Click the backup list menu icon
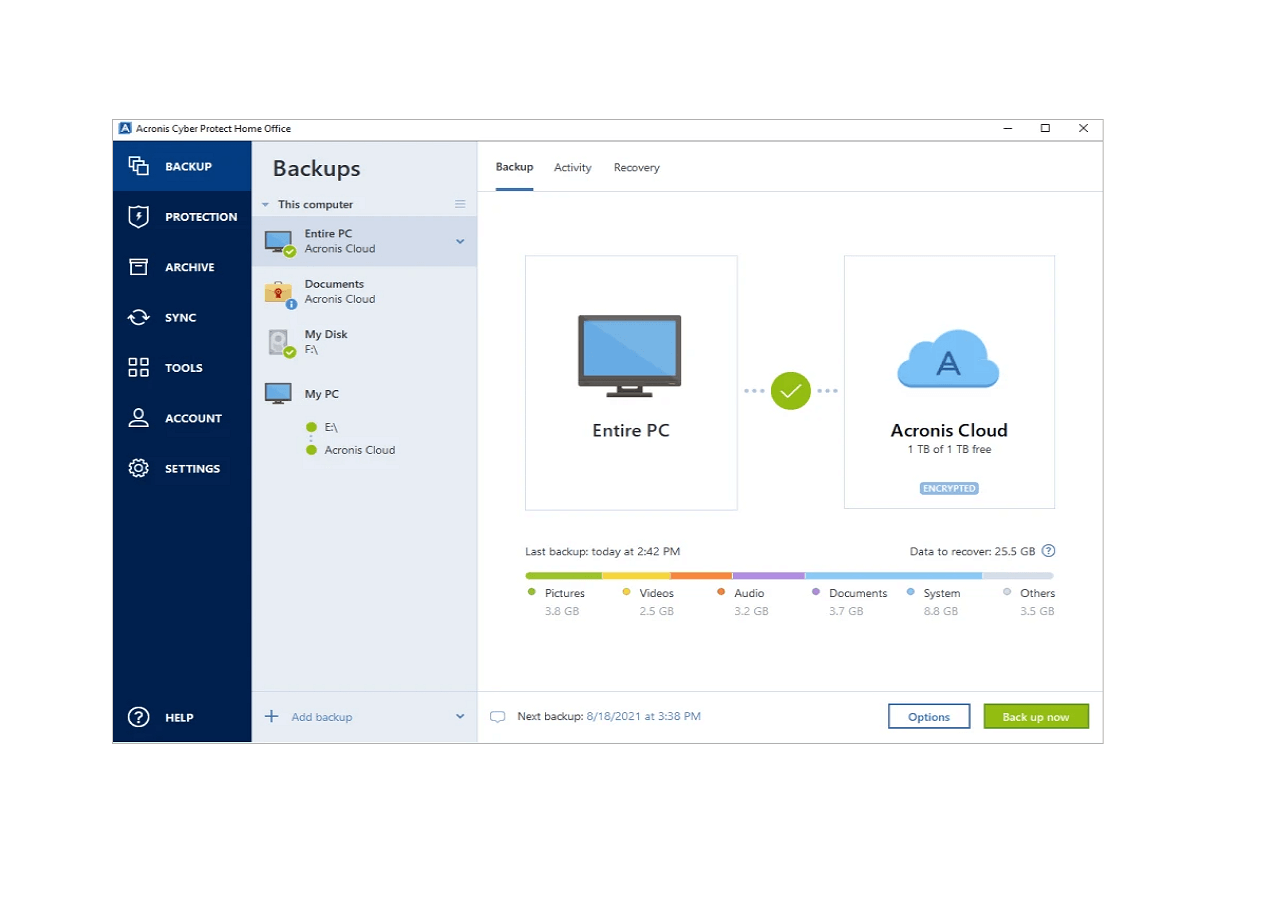 (x=460, y=204)
